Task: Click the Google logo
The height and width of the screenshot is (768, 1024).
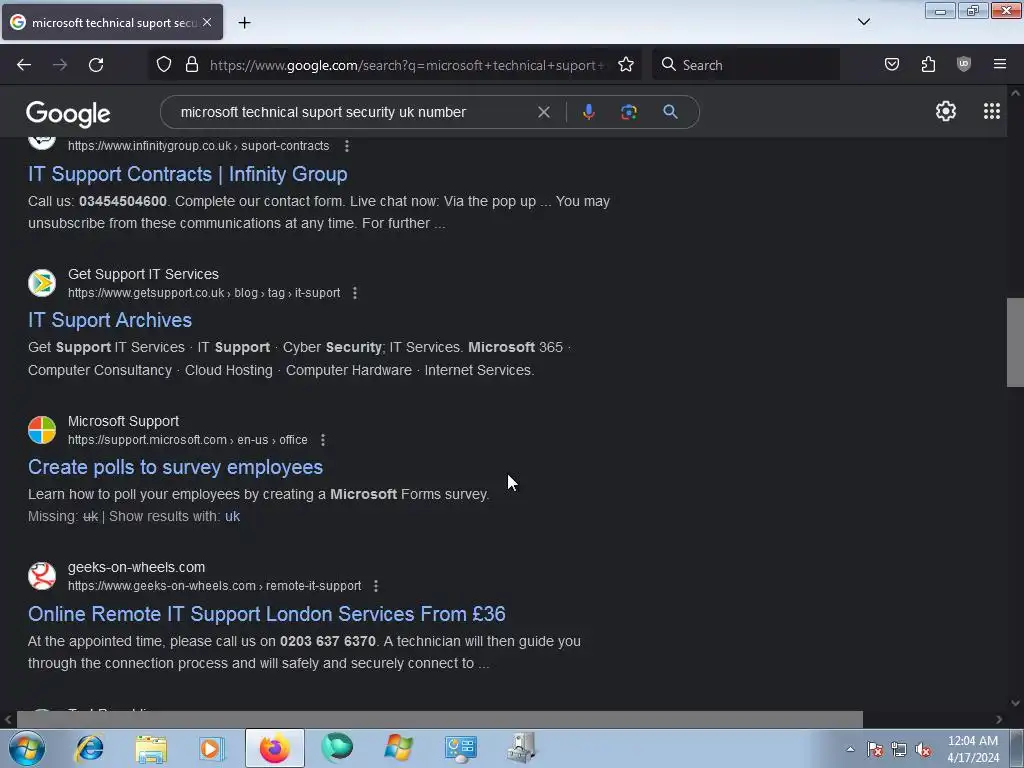Action: pyautogui.click(x=68, y=114)
